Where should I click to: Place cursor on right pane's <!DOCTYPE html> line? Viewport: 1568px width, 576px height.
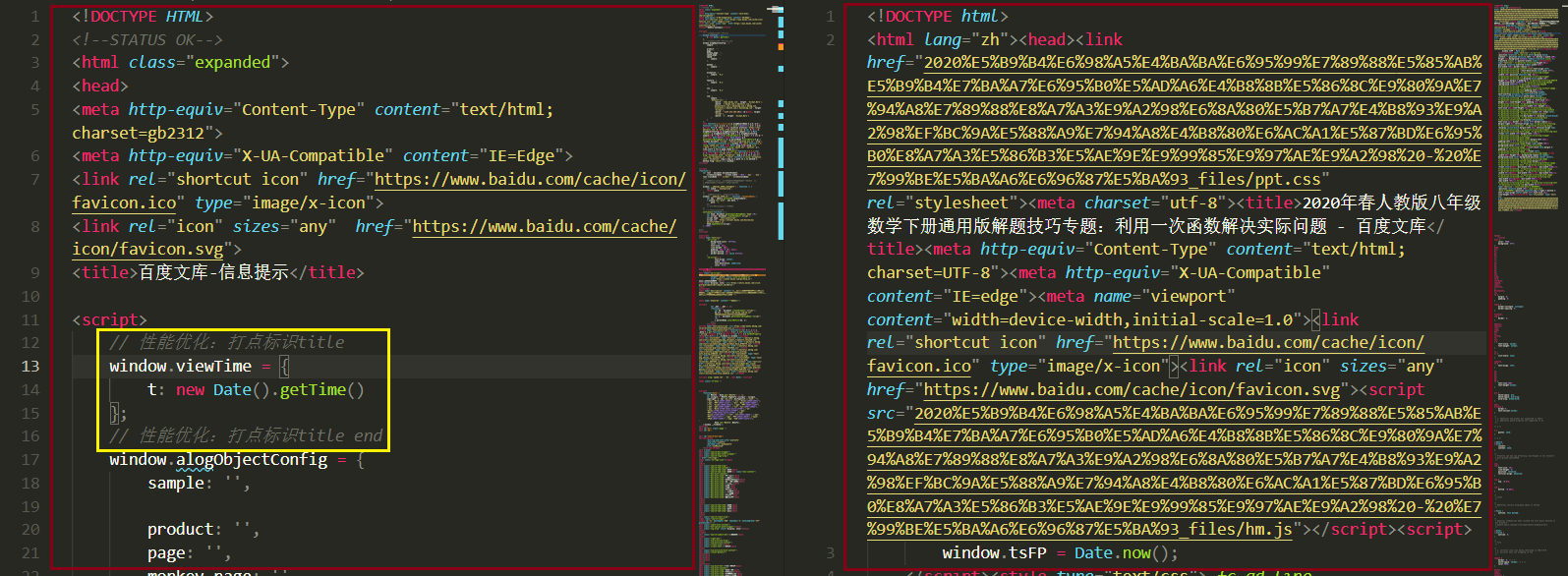(938, 16)
